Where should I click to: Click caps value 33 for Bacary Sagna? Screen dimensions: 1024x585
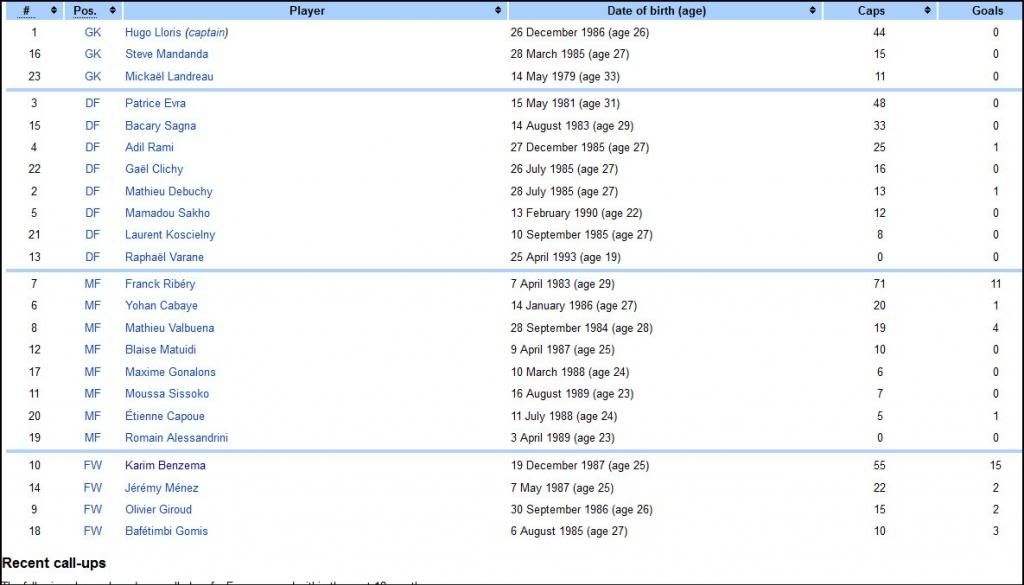pyautogui.click(x=880, y=125)
